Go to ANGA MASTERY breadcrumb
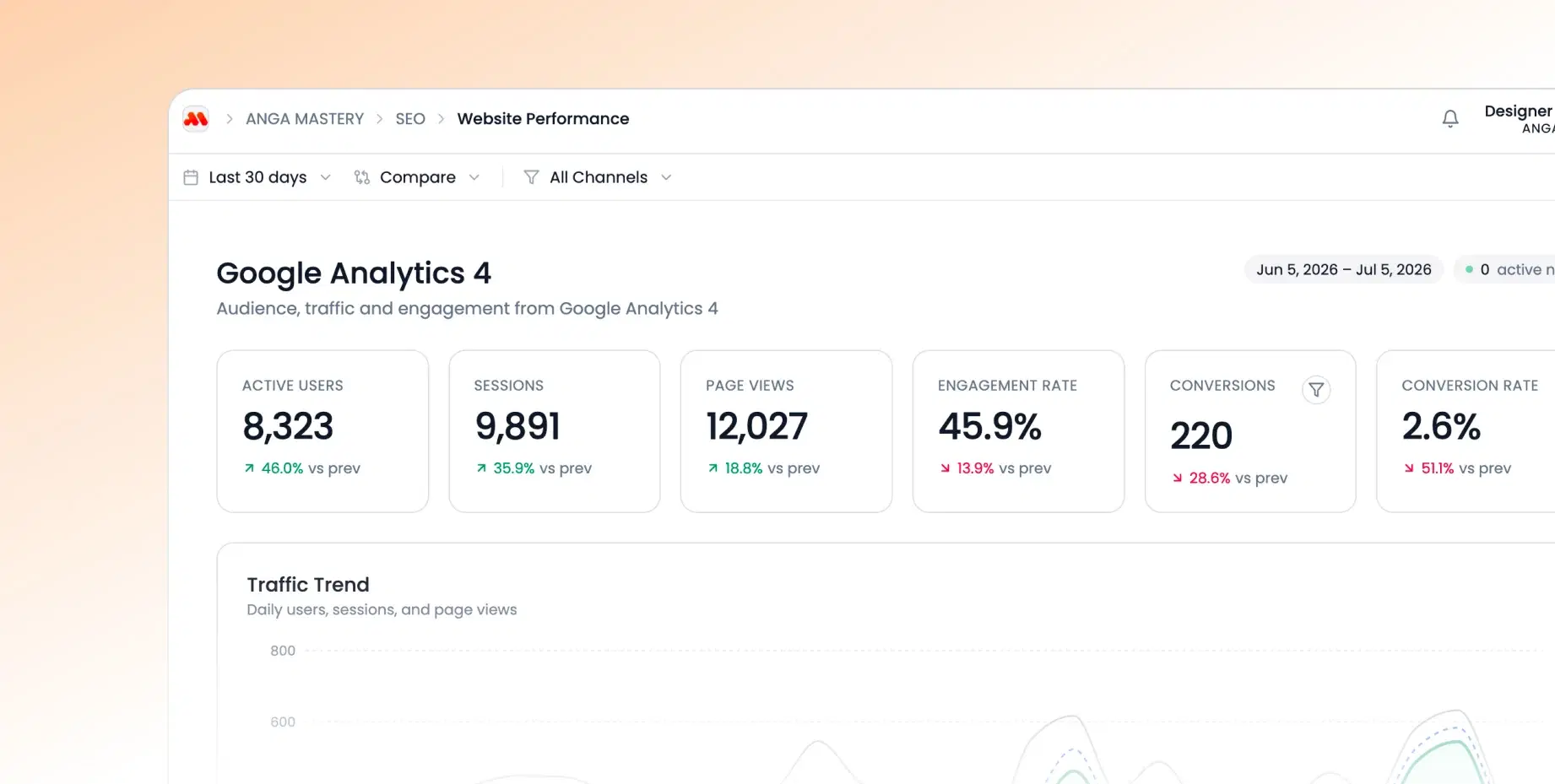This screenshot has height=784, width=1555. [x=305, y=119]
